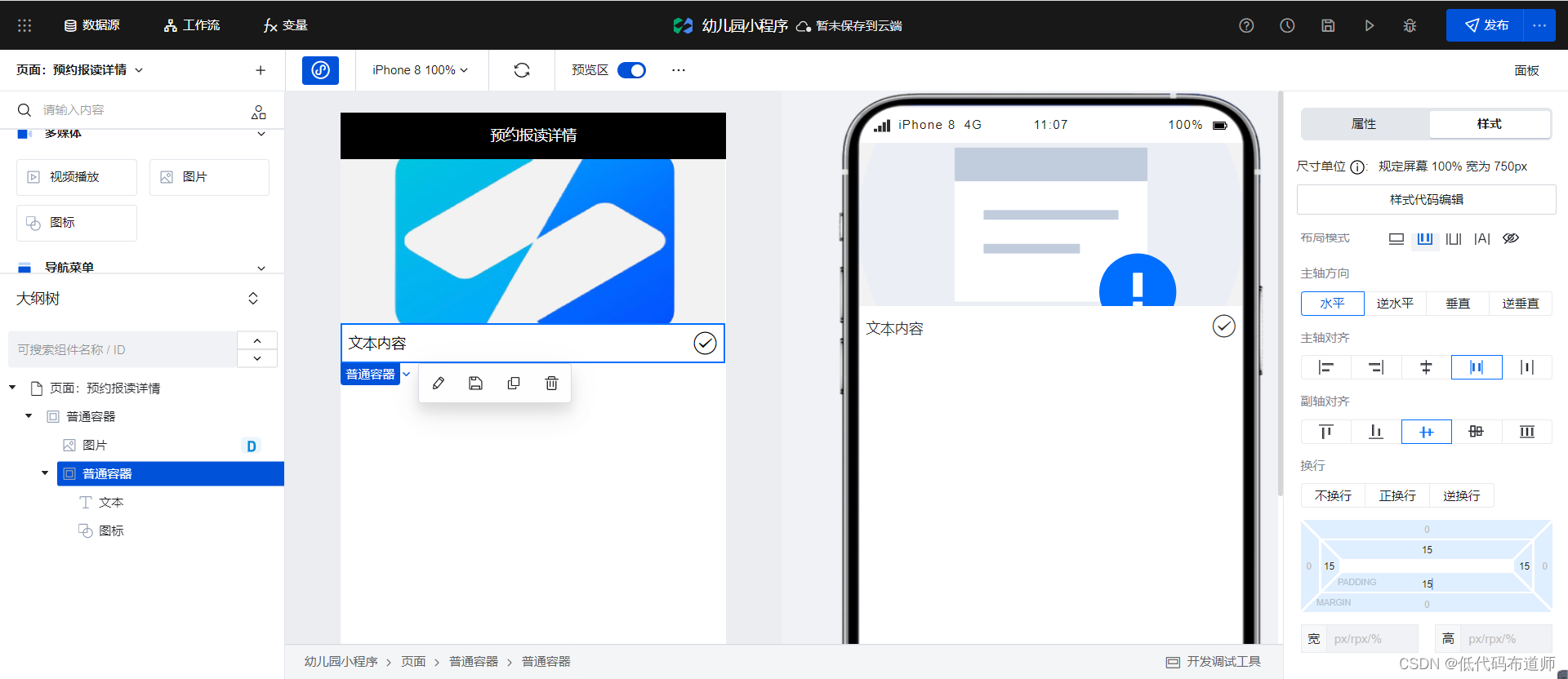
Task: Click the save disk icon in top bar
Action: click(x=1328, y=25)
